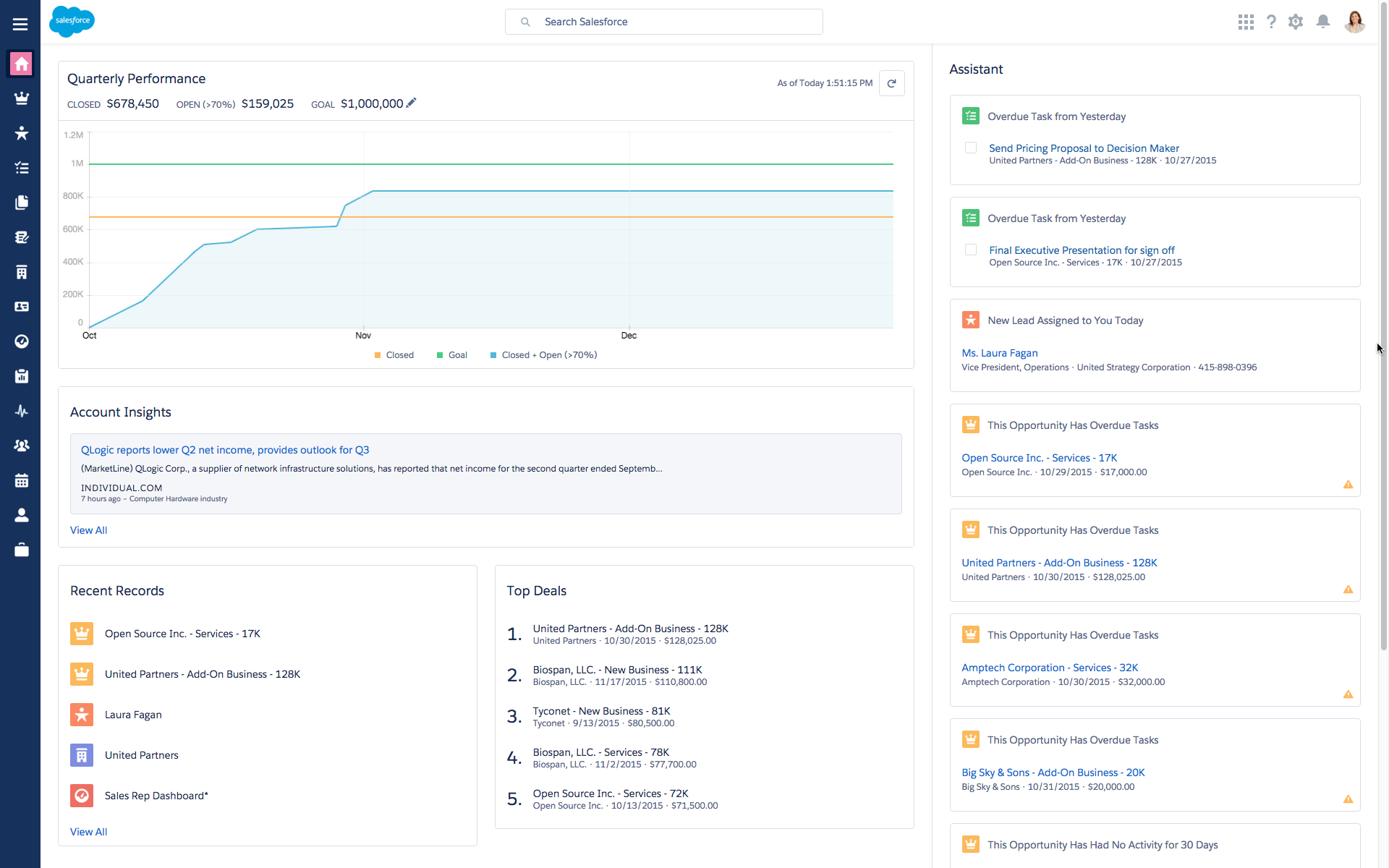The width and height of the screenshot is (1389, 868).
Task: Open the hamburger navigation menu
Action: point(20,24)
